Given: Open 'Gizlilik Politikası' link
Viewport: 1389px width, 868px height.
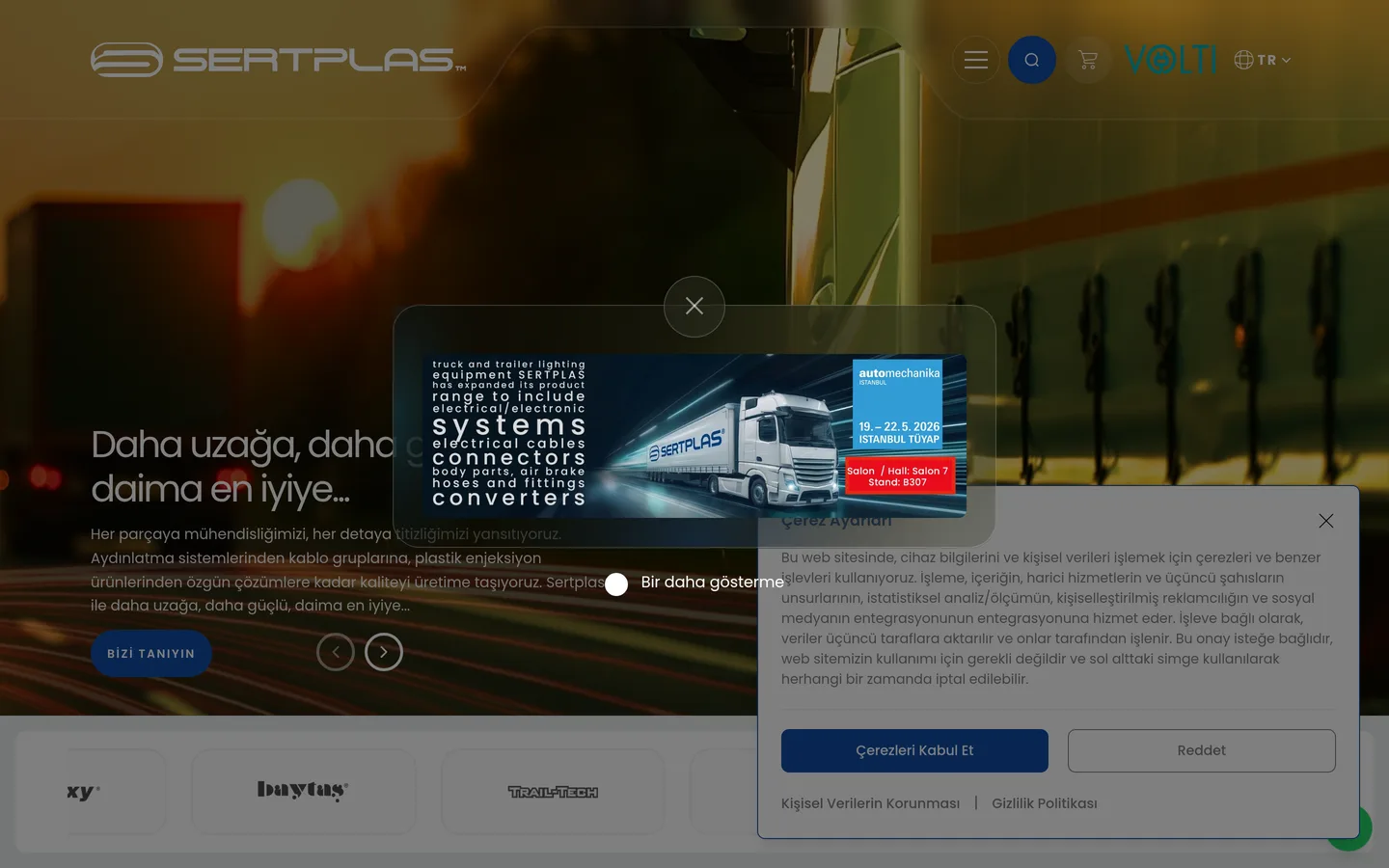Looking at the screenshot, I should click(1045, 803).
